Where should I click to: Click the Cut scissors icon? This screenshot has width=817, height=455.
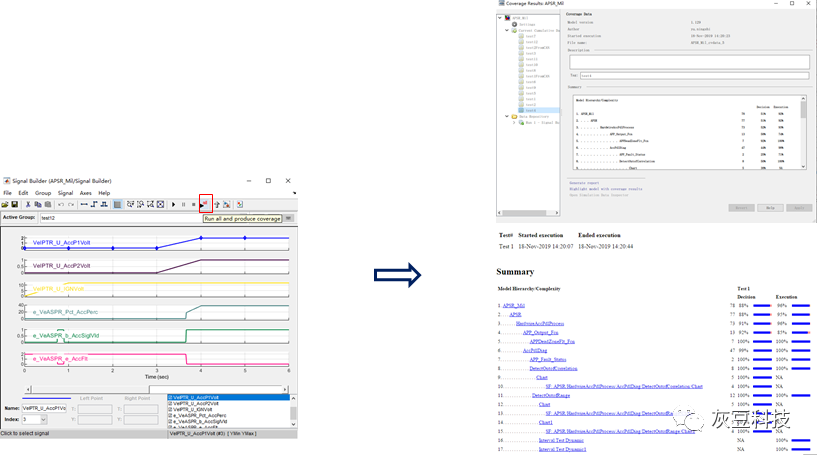click(28, 204)
